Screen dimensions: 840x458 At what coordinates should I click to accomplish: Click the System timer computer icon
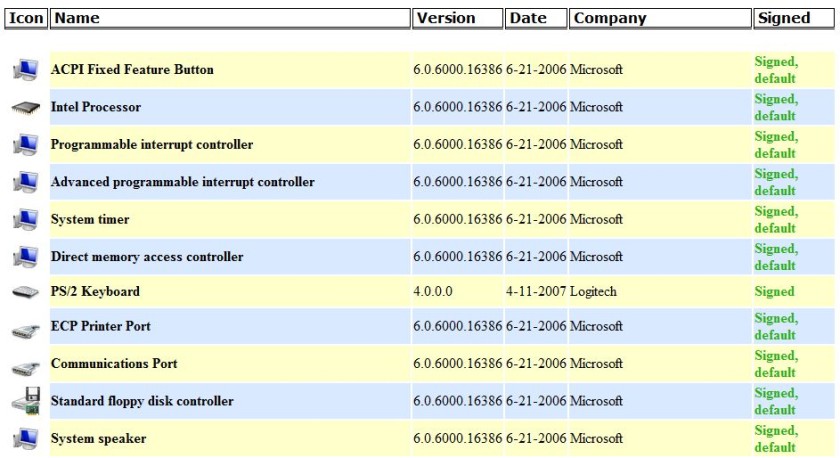[x=25, y=220]
